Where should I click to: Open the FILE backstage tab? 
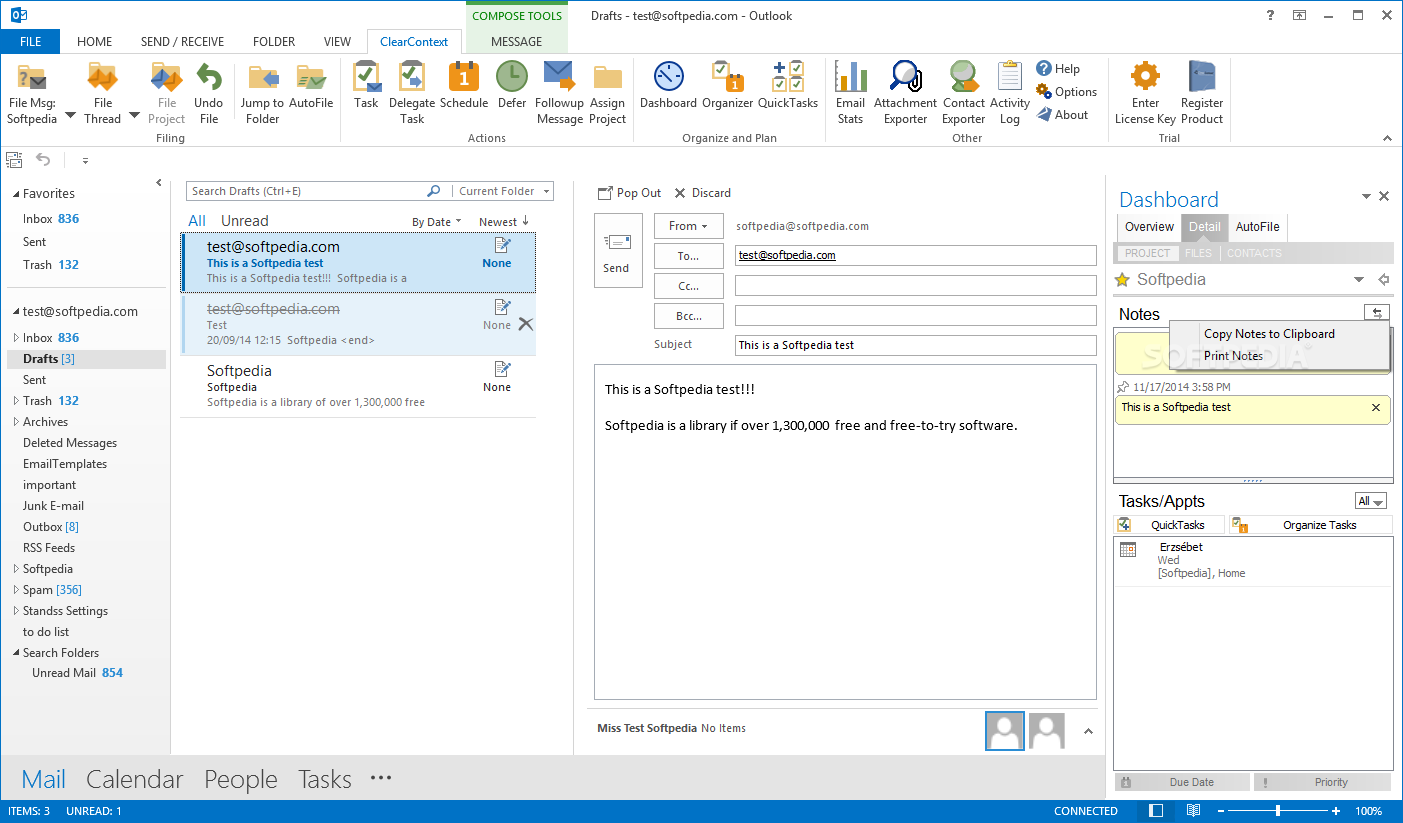(30, 42)
